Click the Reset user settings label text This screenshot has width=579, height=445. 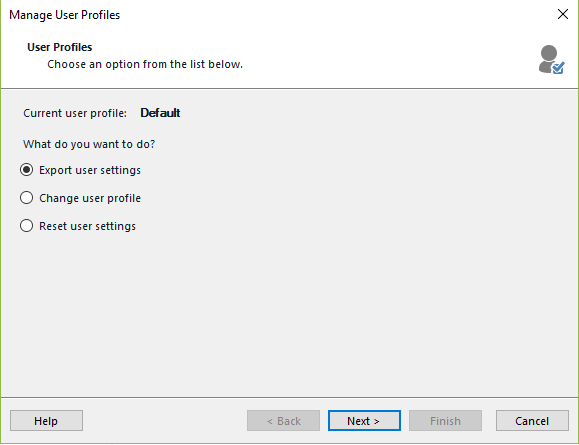coord(88,226)
